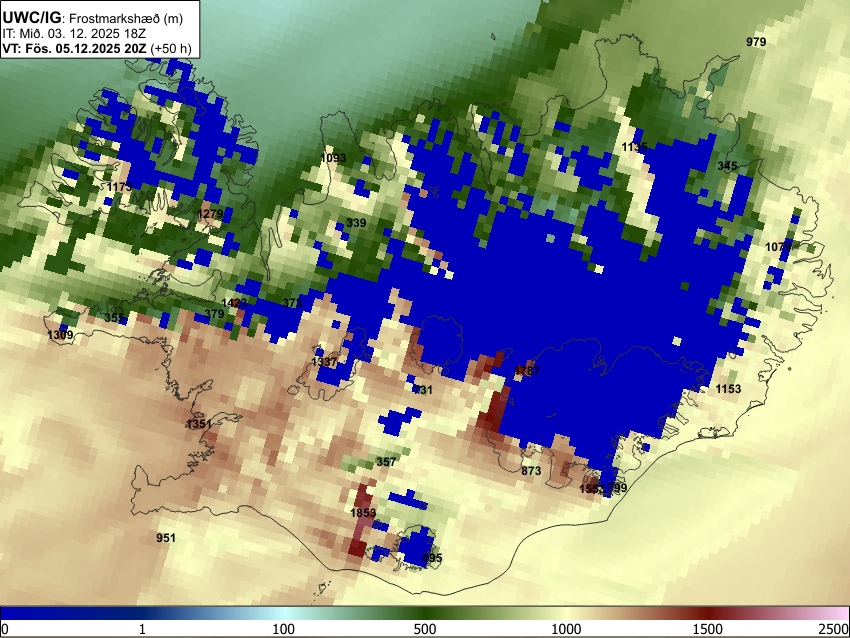Click the map title text "Frostmarkshæð (m)"
The image size is (850, 638).
pos(126,19)
